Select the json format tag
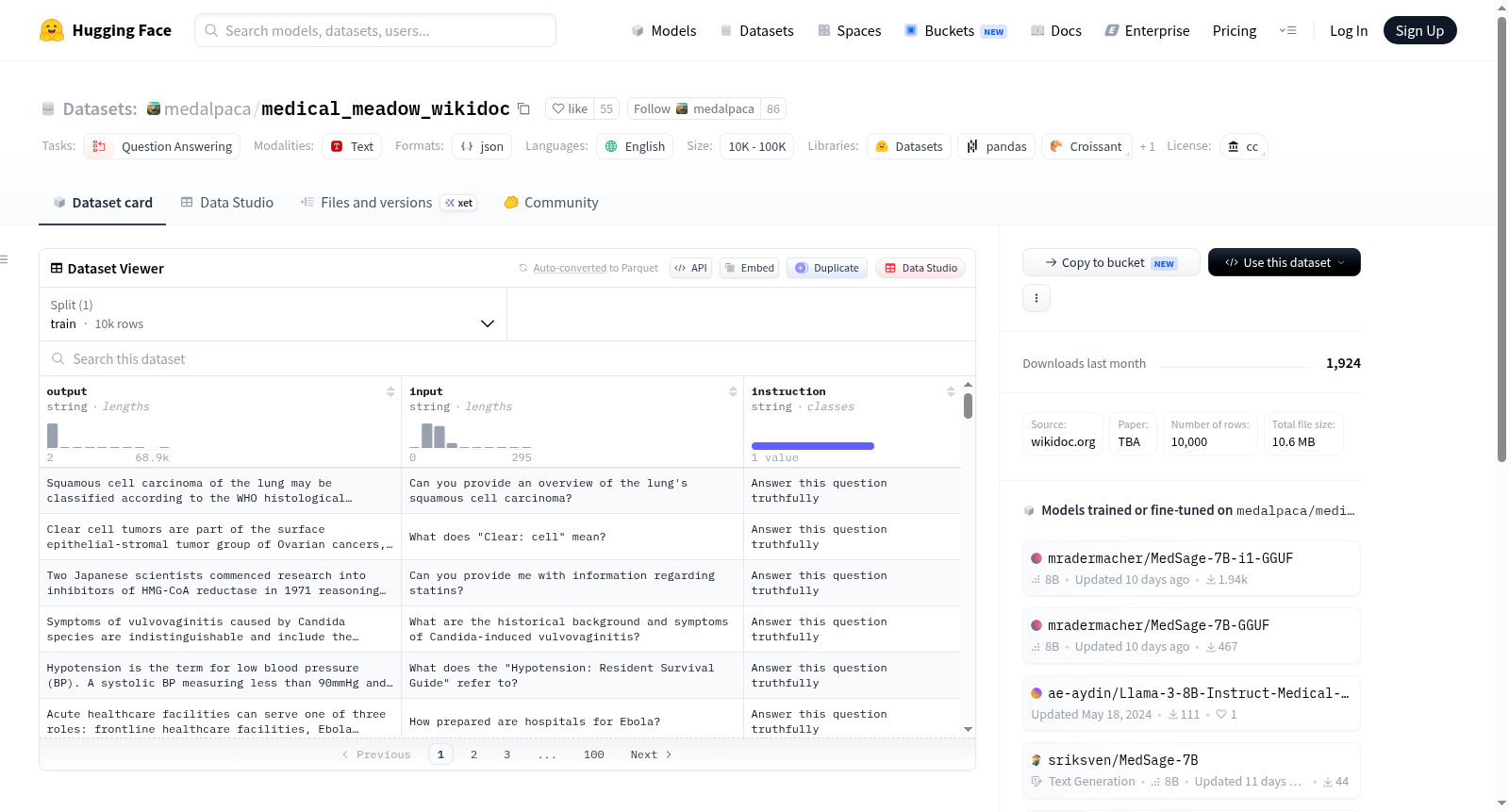 point(482,146)
